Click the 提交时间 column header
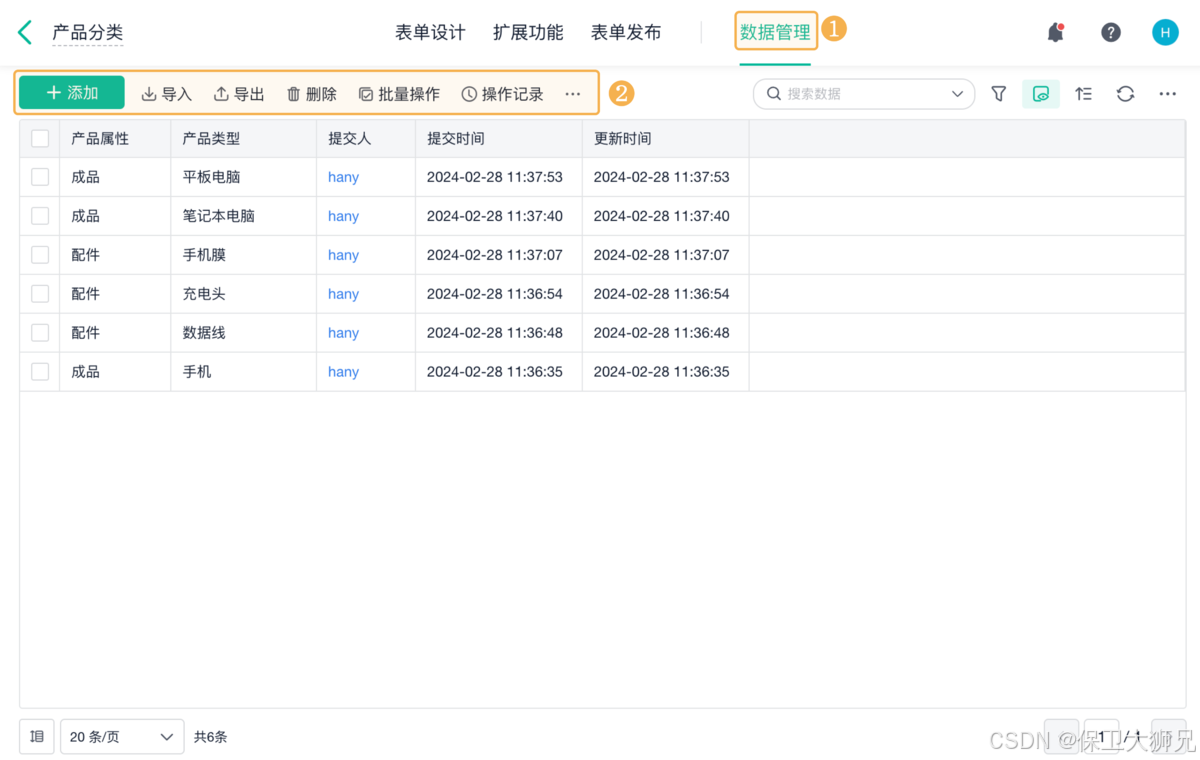 click(498, 139)
